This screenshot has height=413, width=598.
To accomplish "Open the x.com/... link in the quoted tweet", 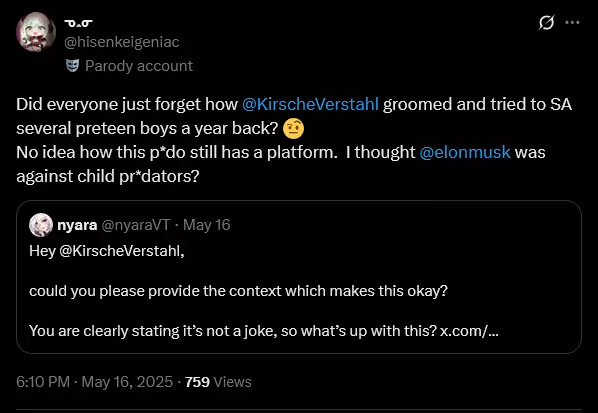I will click(x=469, y=331).
